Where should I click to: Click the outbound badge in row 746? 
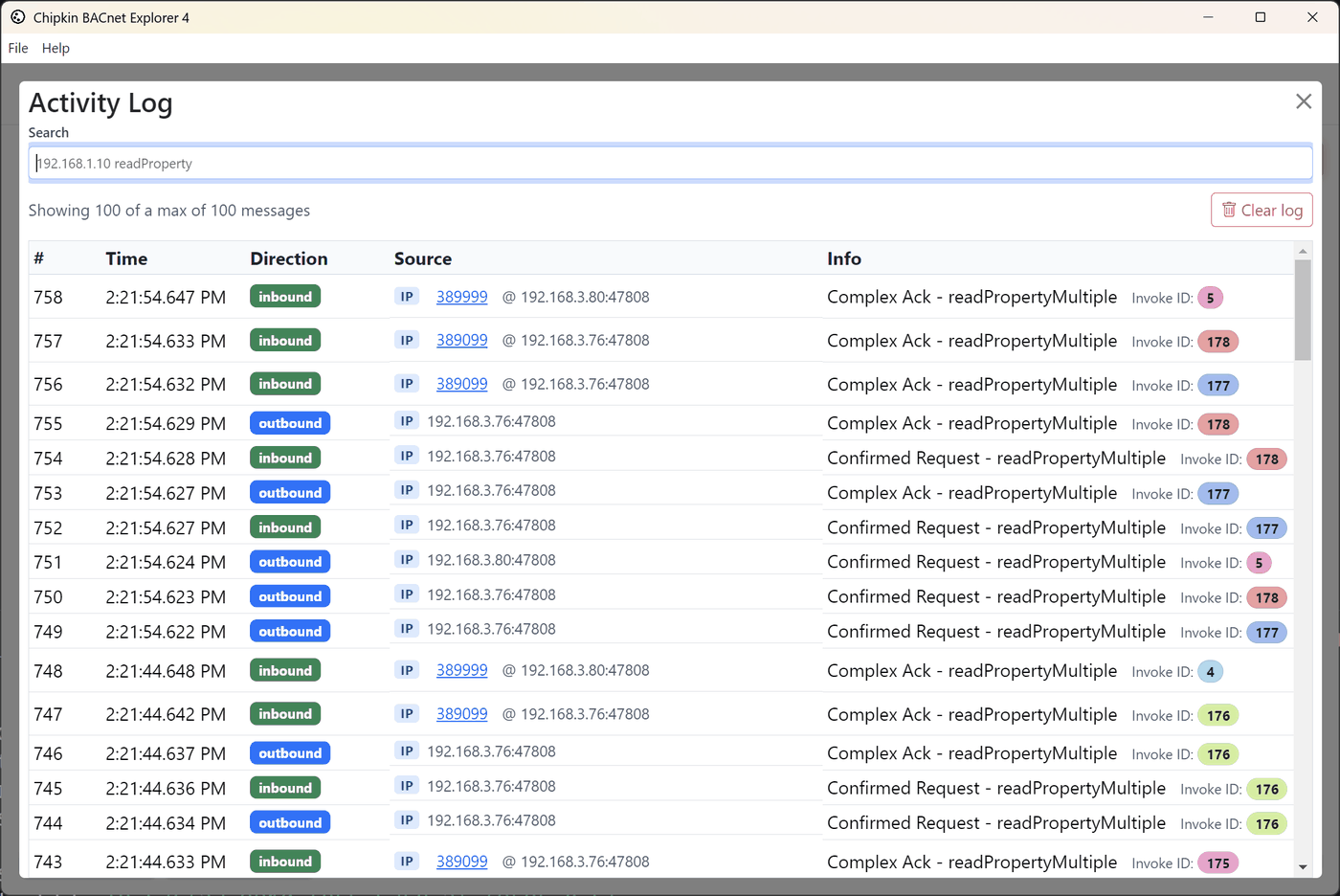[x=290, y=753]
